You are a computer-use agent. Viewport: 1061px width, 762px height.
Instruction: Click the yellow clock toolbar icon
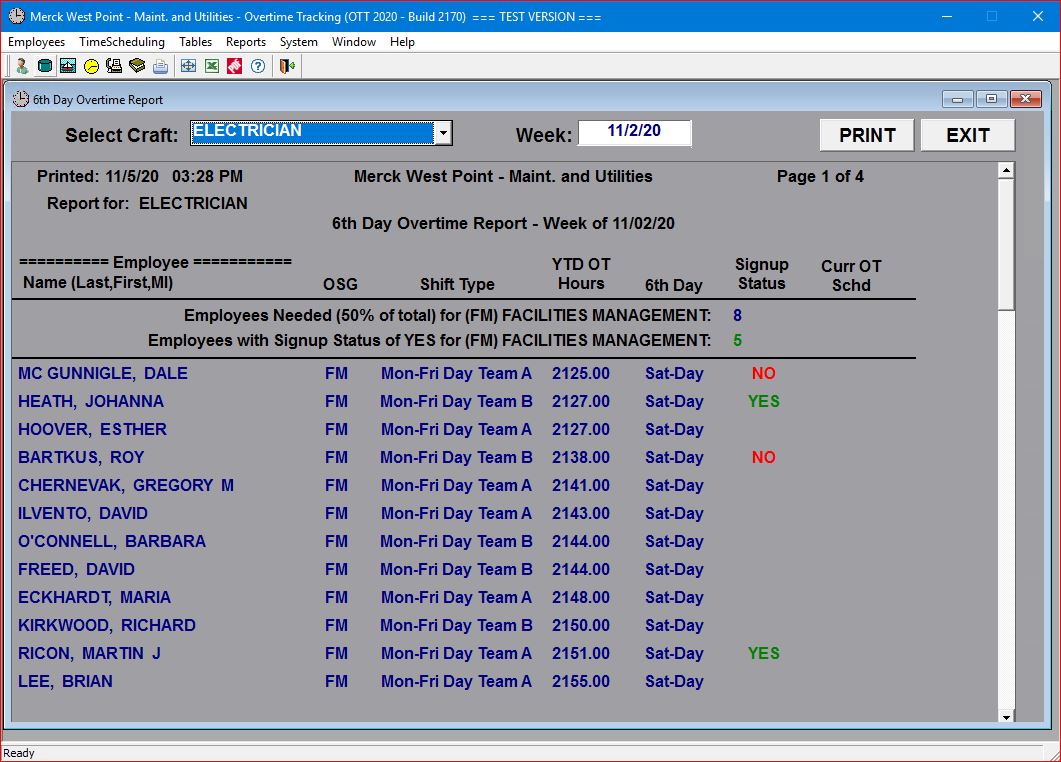coord(91,66)
